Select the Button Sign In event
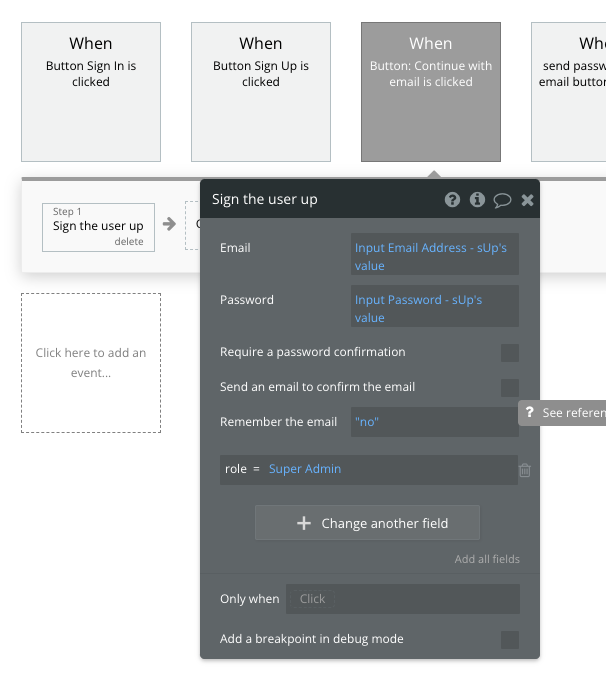The width and height of the screenshot is (606, 675). click(x=91, y=92)
